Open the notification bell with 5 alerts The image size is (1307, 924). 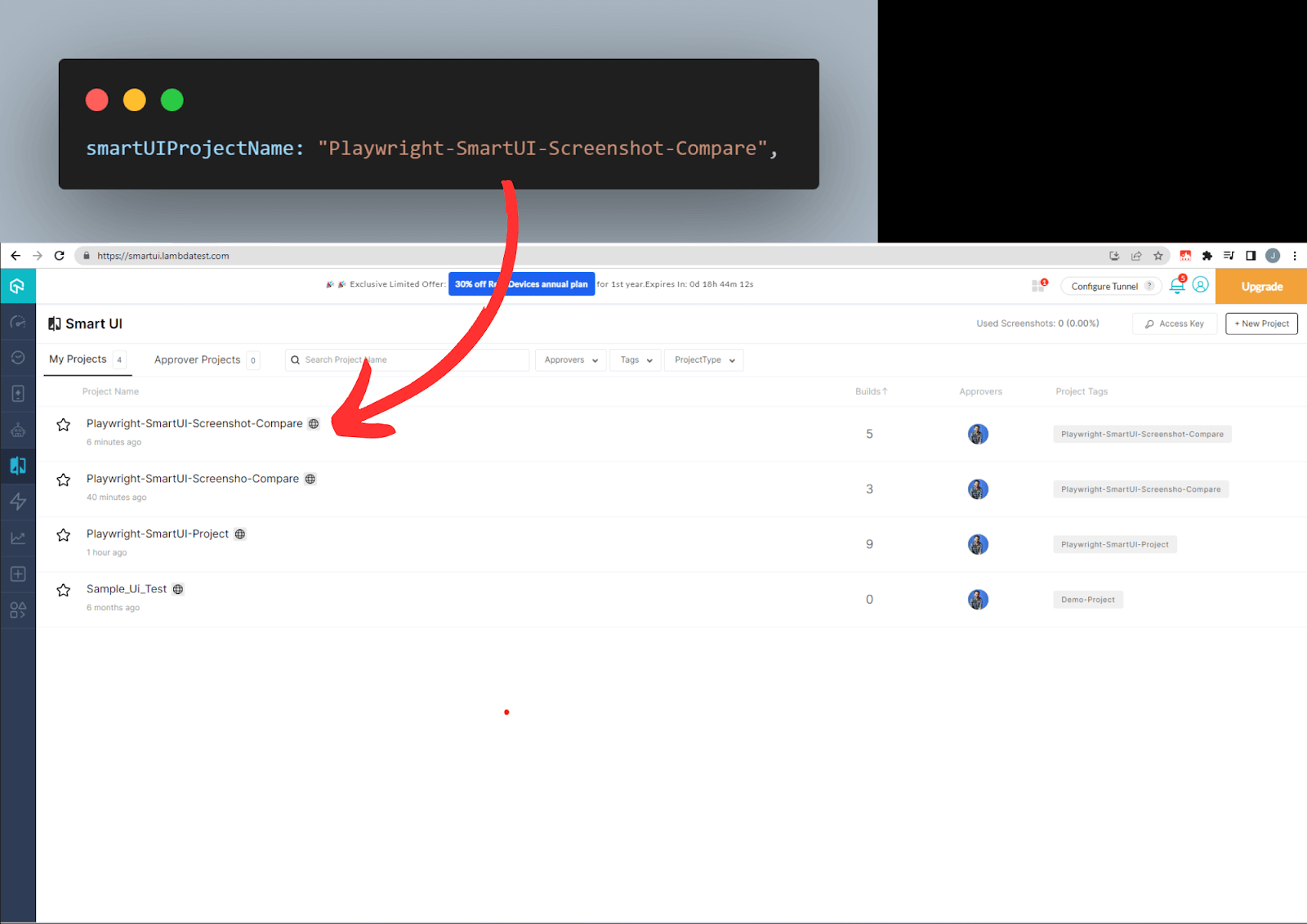1176,286
